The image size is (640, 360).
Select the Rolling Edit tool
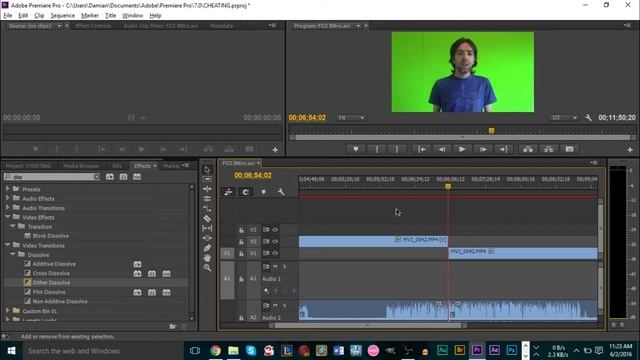[x=207, y=199]
